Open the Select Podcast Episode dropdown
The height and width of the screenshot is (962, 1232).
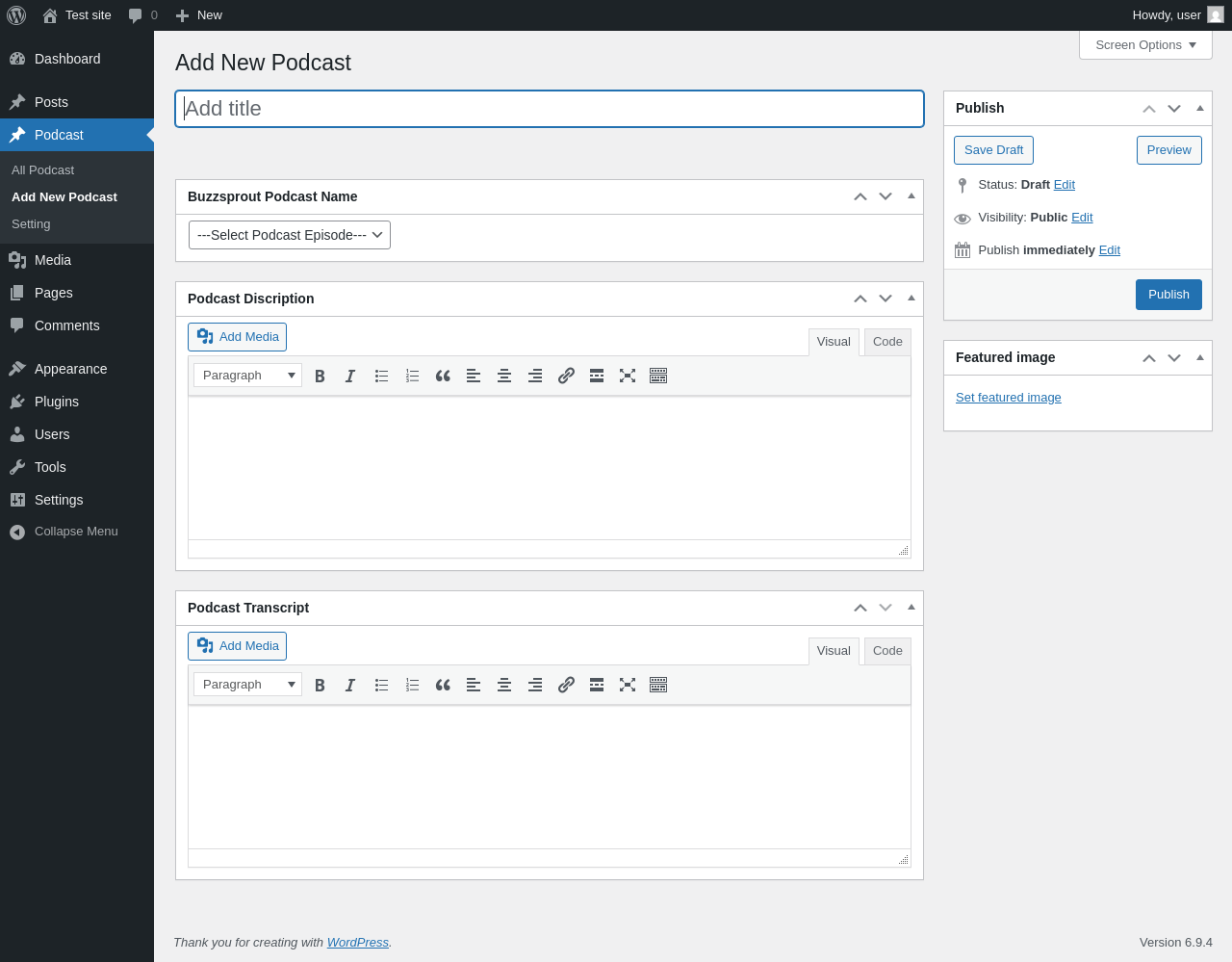[x=290, y=235]
